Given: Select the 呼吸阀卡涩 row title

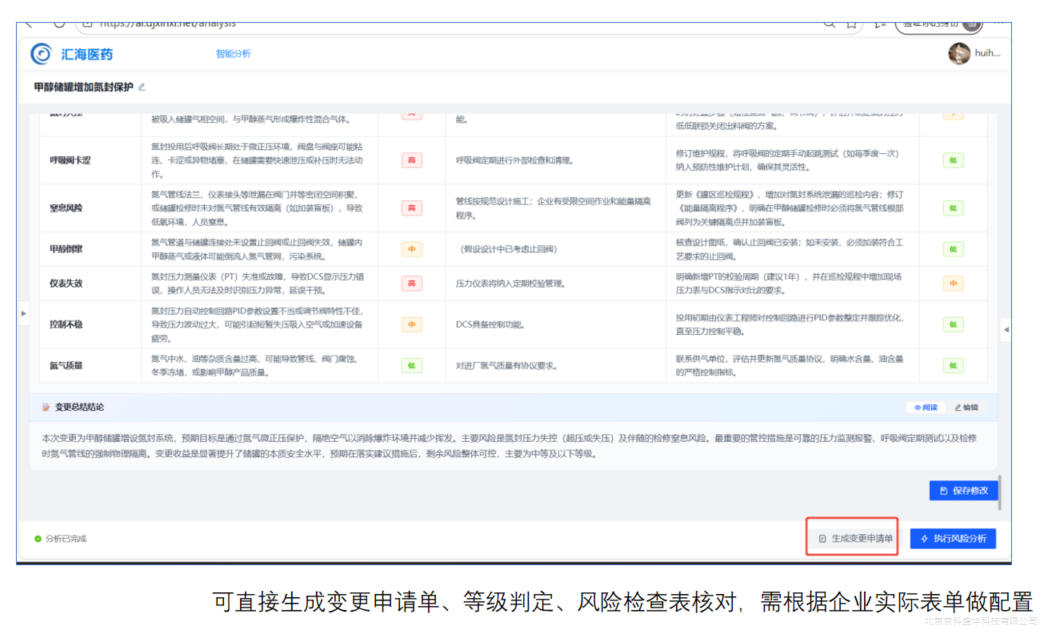Looking at the screenshot, I should coord(70,160).
